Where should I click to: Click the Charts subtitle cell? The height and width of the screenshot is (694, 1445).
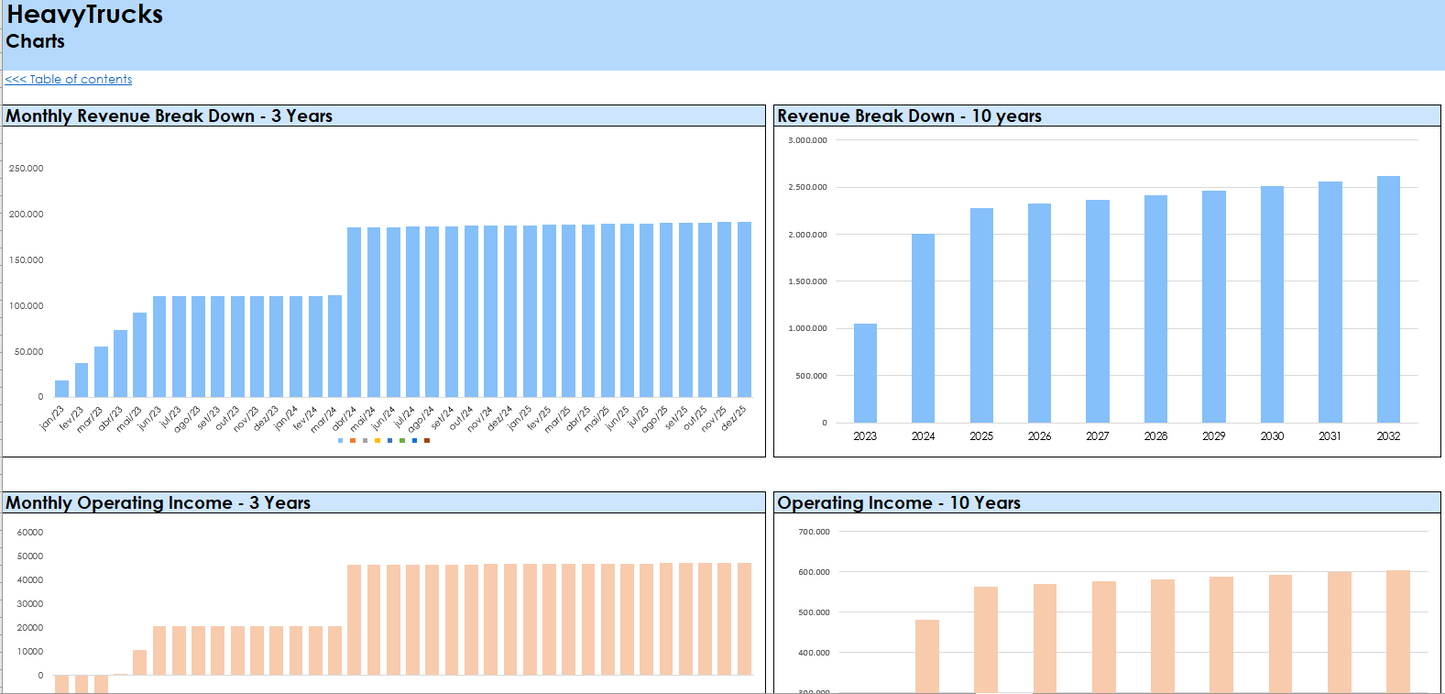coord(36,42)
